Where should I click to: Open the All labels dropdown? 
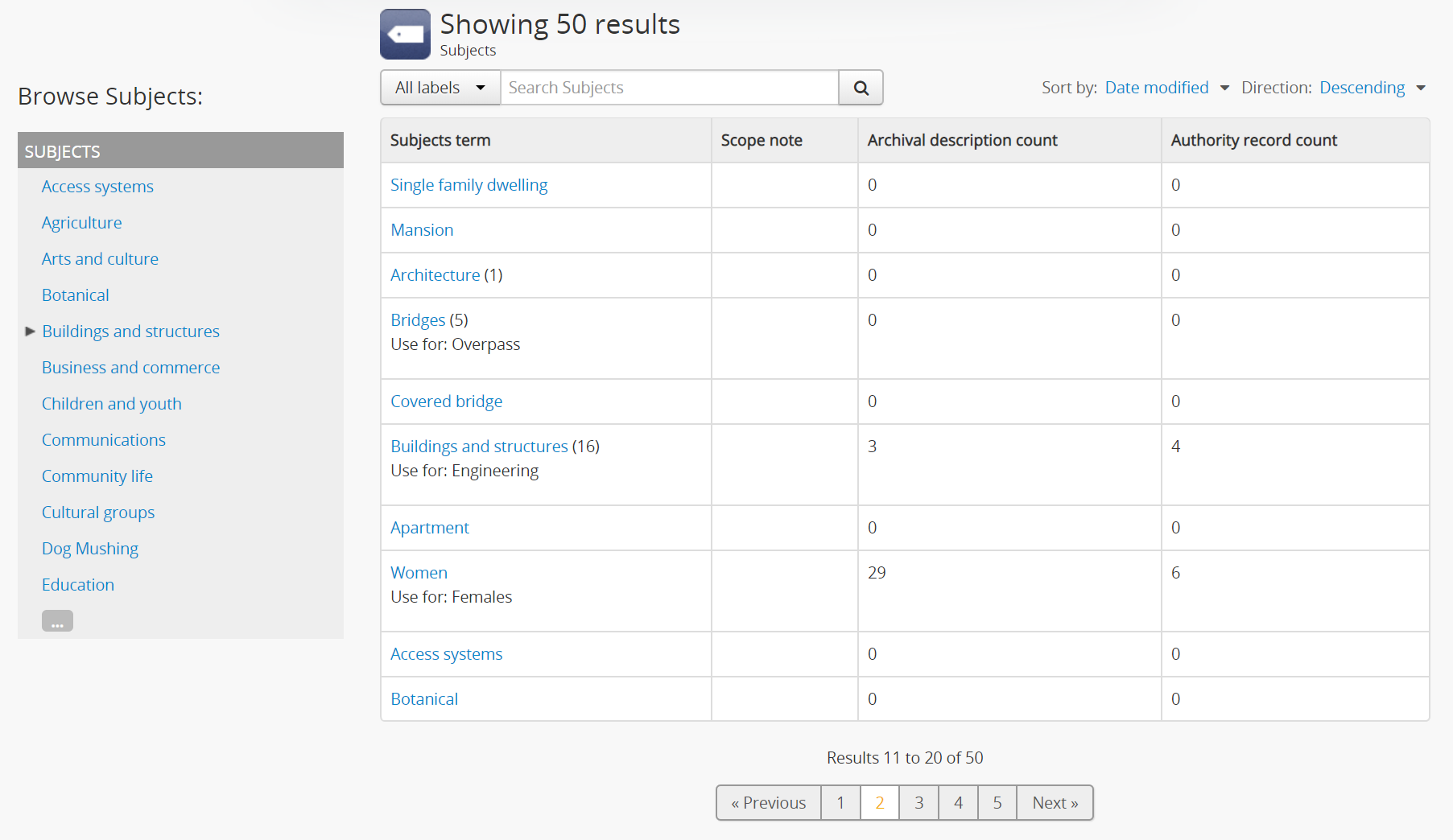coord(440,87)
